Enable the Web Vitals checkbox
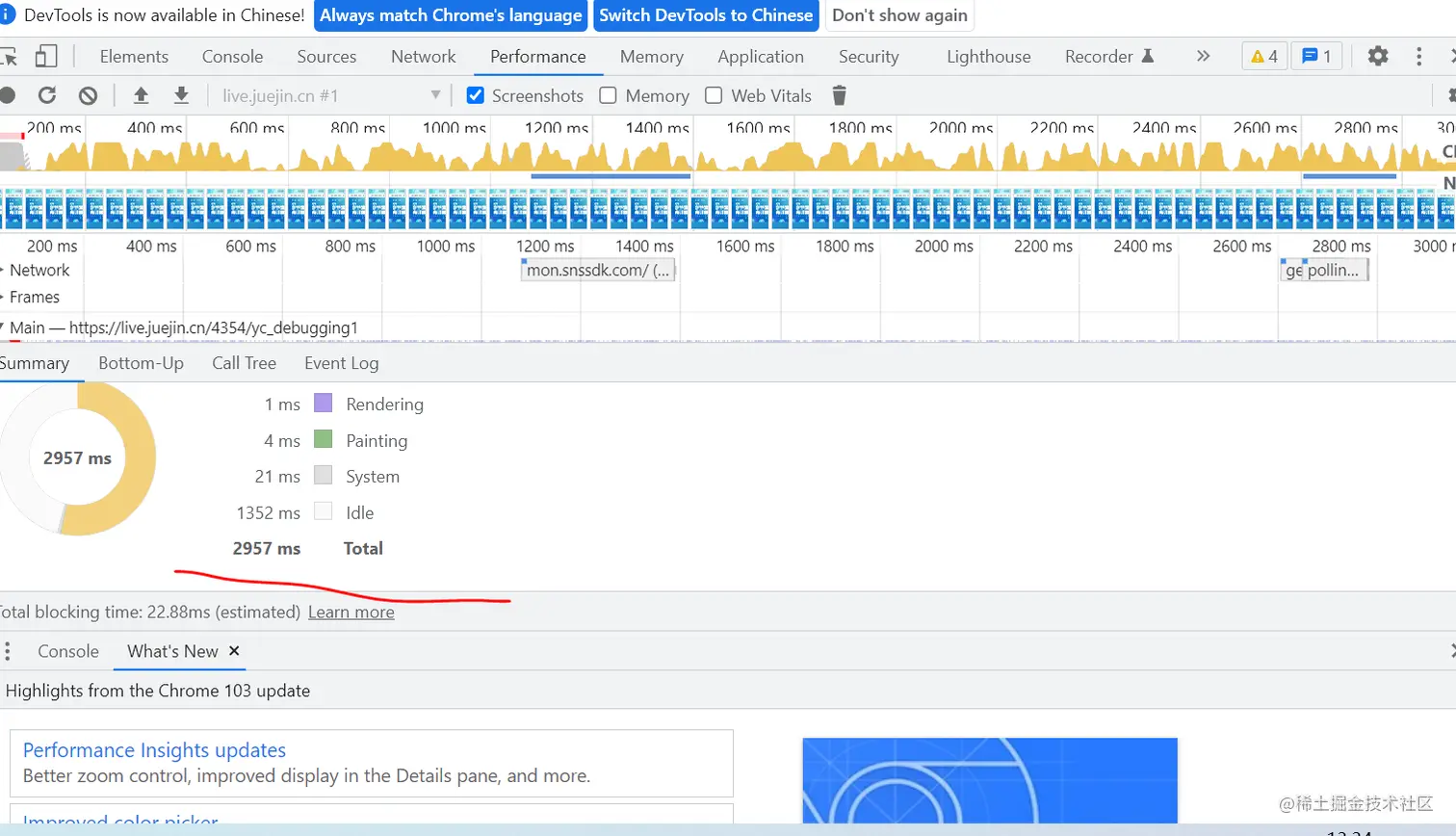 (714, 95)
